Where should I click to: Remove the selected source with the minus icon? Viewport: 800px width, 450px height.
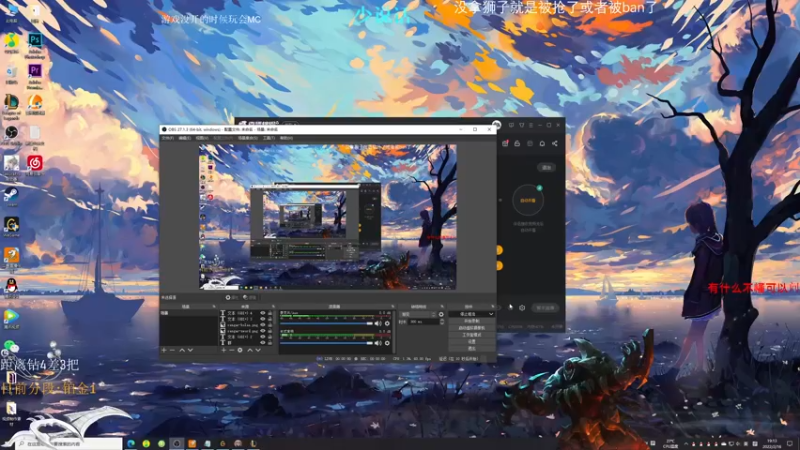pyautogui.click(x=232, y=350)
